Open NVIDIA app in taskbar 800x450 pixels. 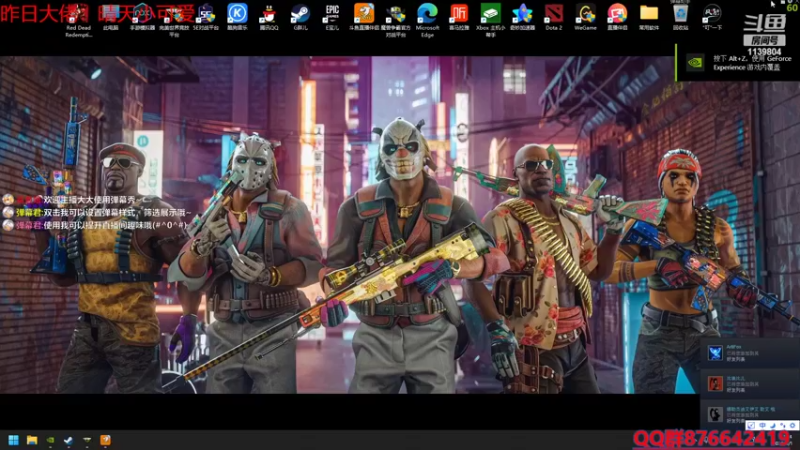[x=51, y=440]
